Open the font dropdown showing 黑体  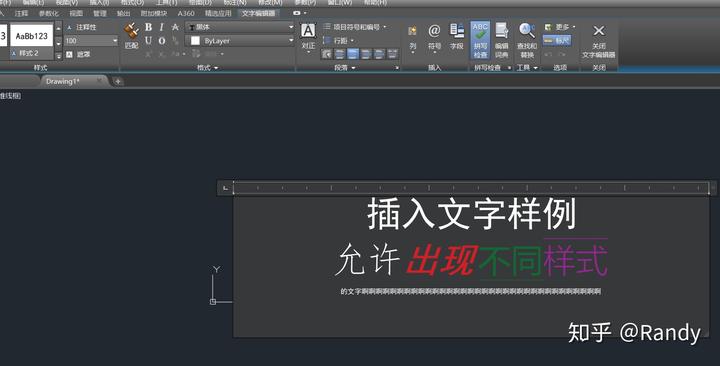click(239, 27)
